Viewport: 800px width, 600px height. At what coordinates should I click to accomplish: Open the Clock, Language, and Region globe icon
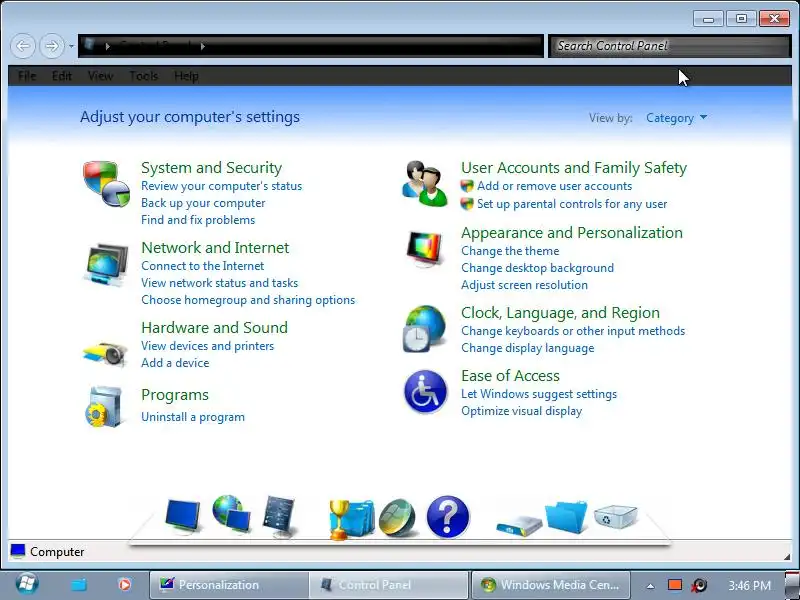(424, 329)
